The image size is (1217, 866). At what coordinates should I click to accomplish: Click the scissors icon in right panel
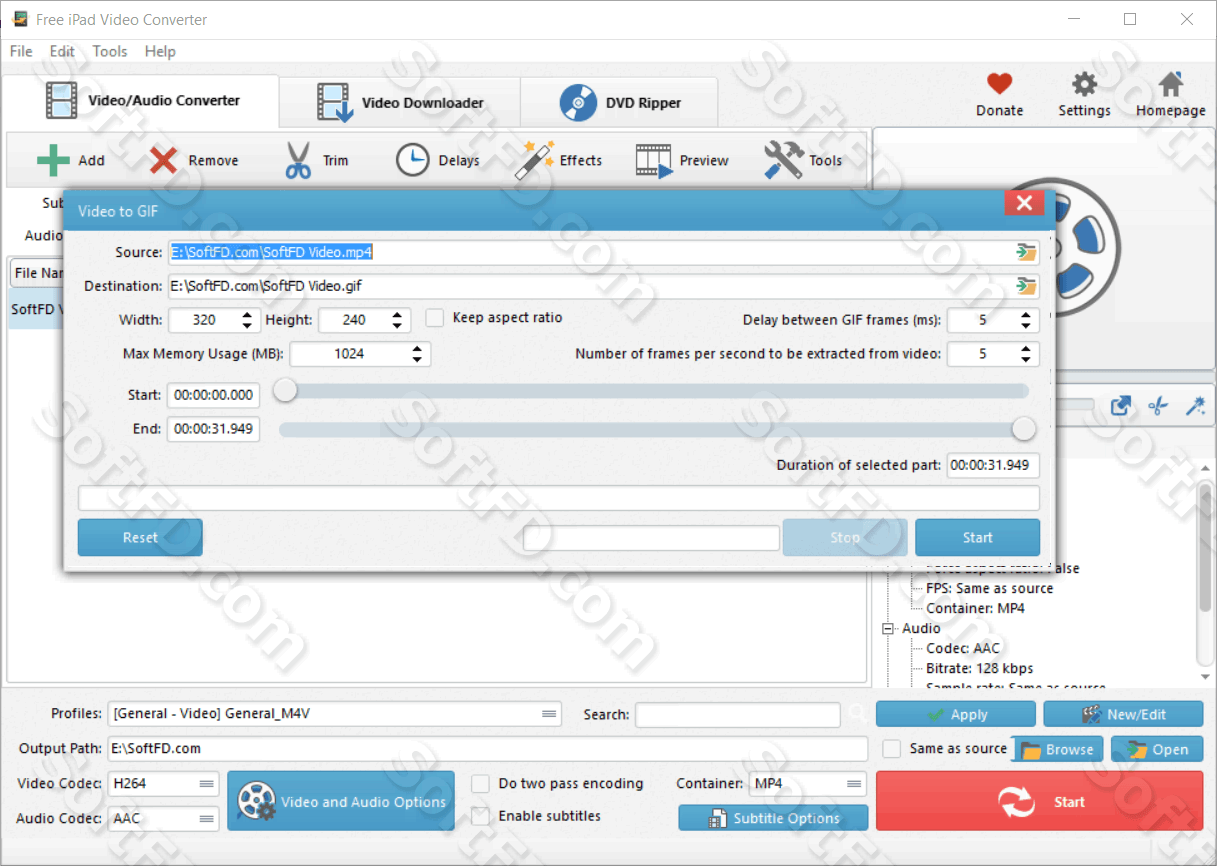pyautogui.click(x=1158, y=405)
